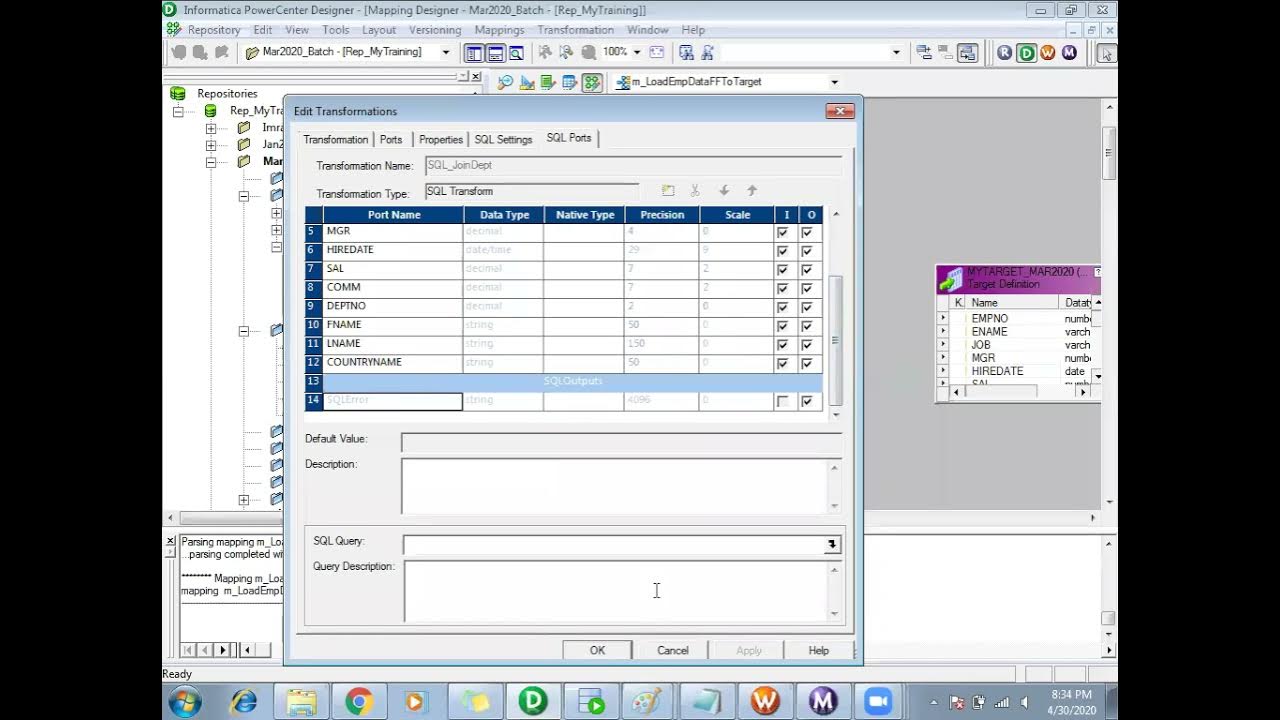Click the pointer selection tool icon
The width and height of the screenshot is (1280, 720).
click(x=1106, y=53)
